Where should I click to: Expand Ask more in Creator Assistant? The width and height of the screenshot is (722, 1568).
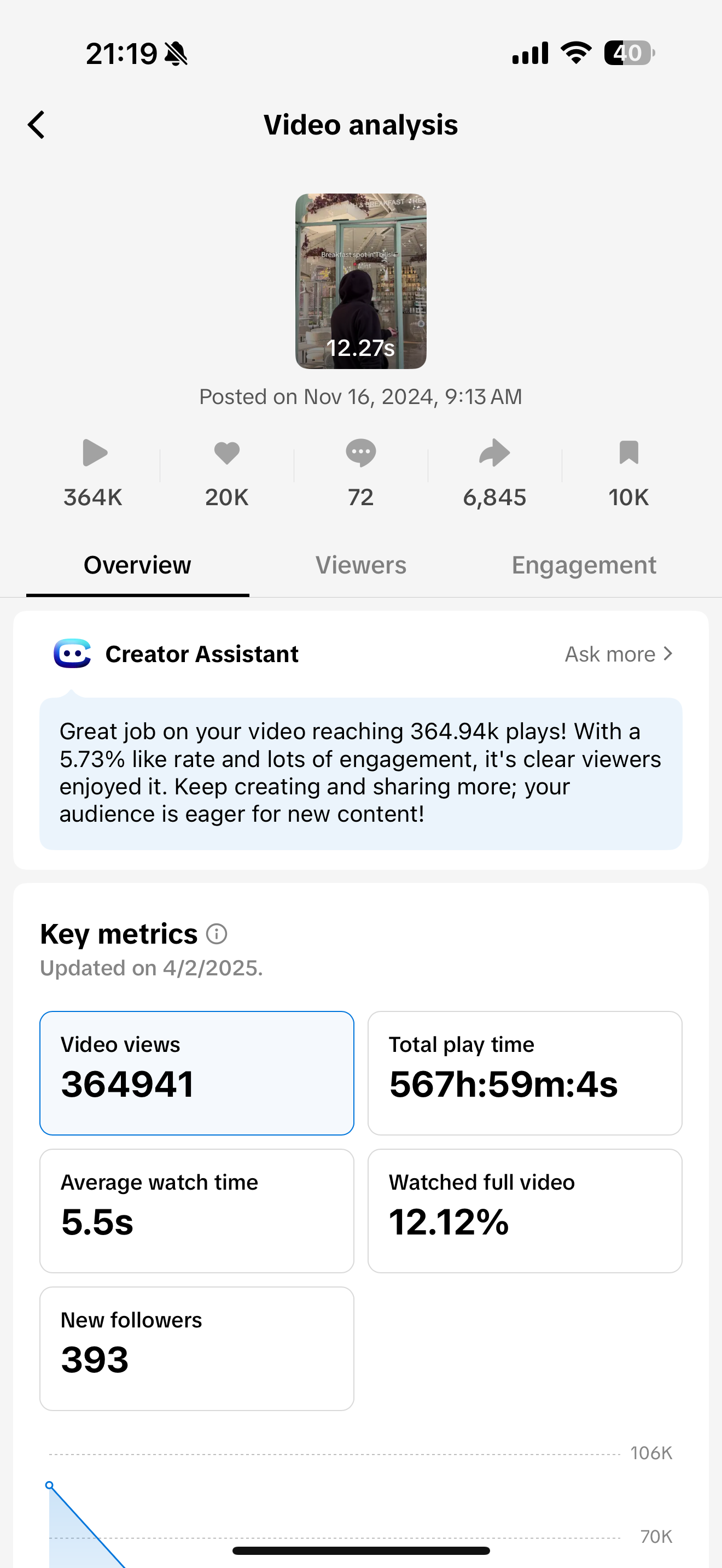tap(618, 654)
